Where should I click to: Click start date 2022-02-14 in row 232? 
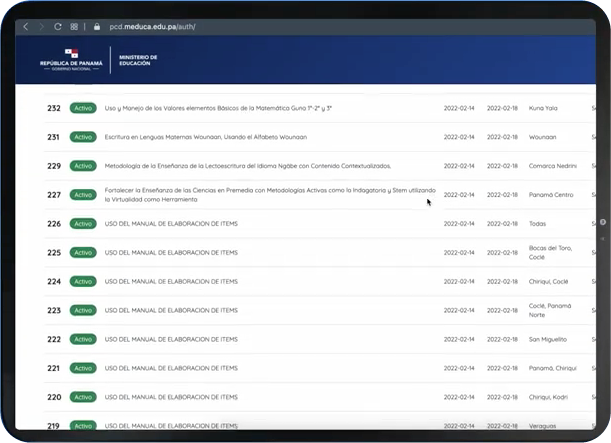459,108
